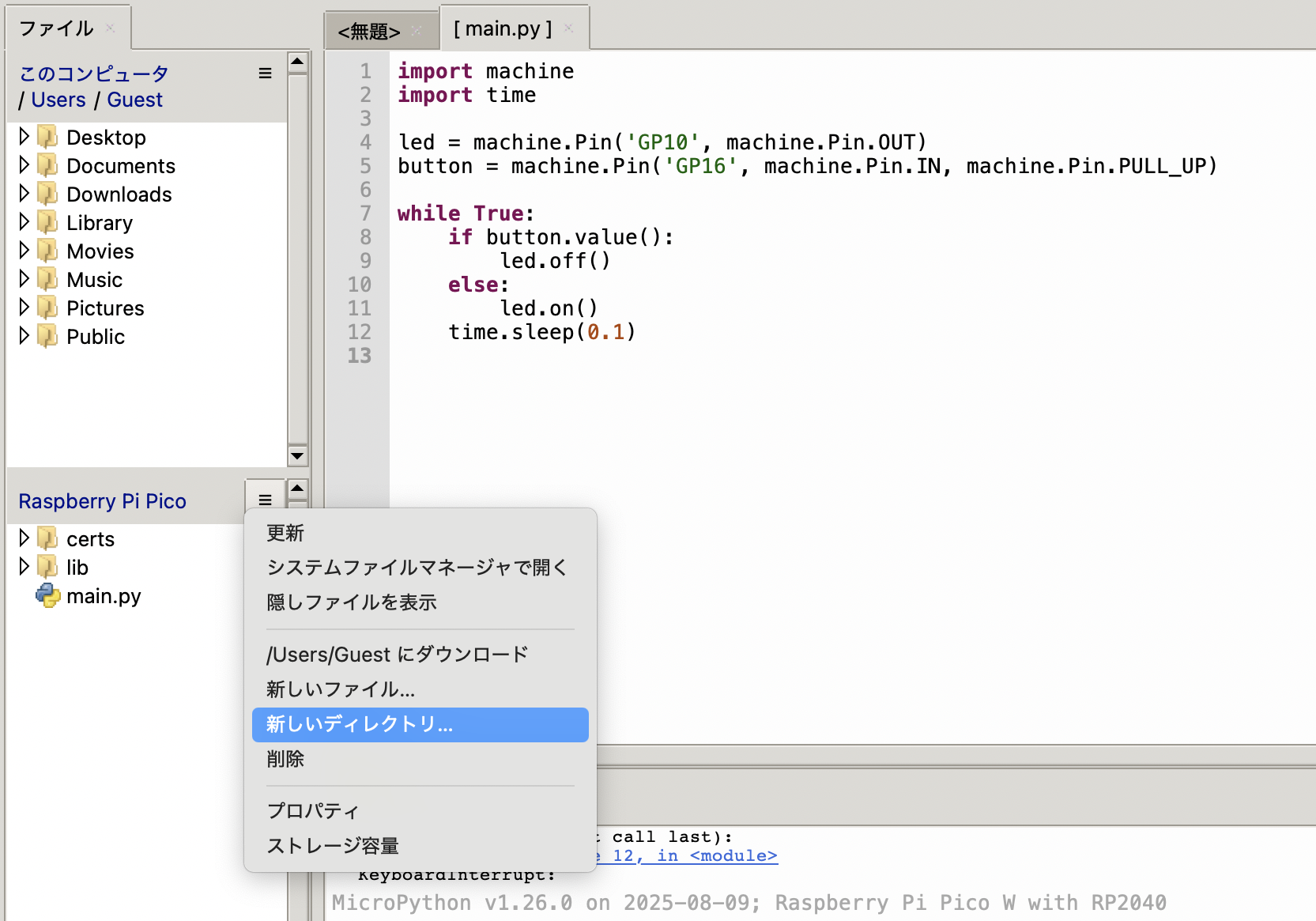Expand the Downloads folder tree node
Screen dimensions: 1316x921
[24, 194]
